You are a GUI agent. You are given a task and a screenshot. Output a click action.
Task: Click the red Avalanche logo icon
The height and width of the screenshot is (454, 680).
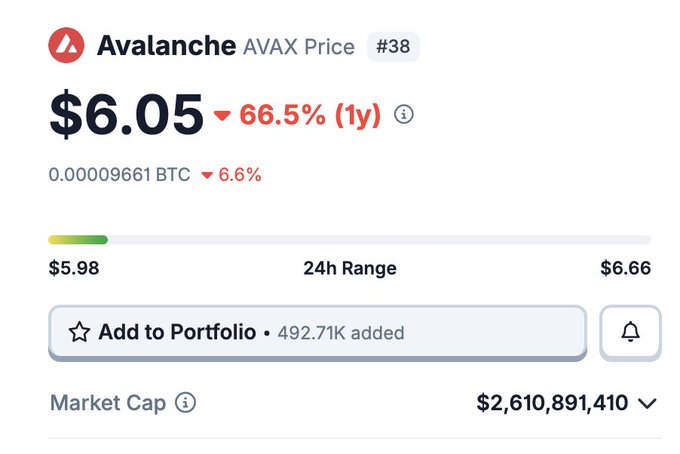point(66,45)
